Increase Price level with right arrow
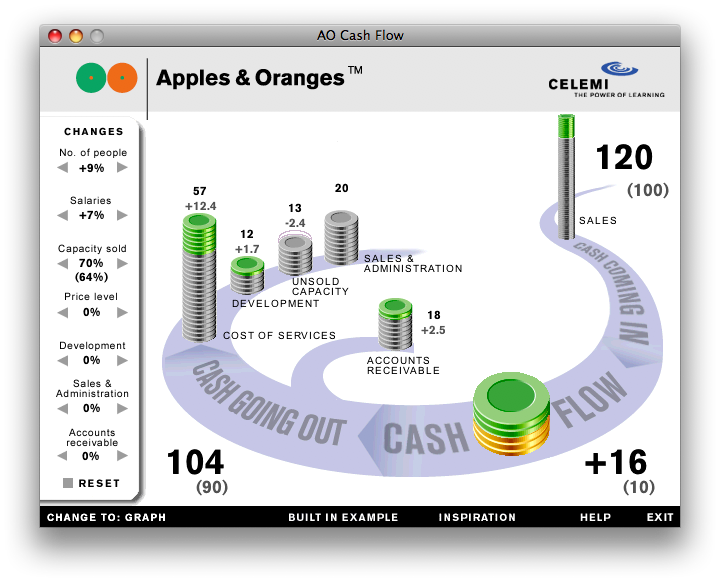720x582 pixels. [x=122, y=312]
